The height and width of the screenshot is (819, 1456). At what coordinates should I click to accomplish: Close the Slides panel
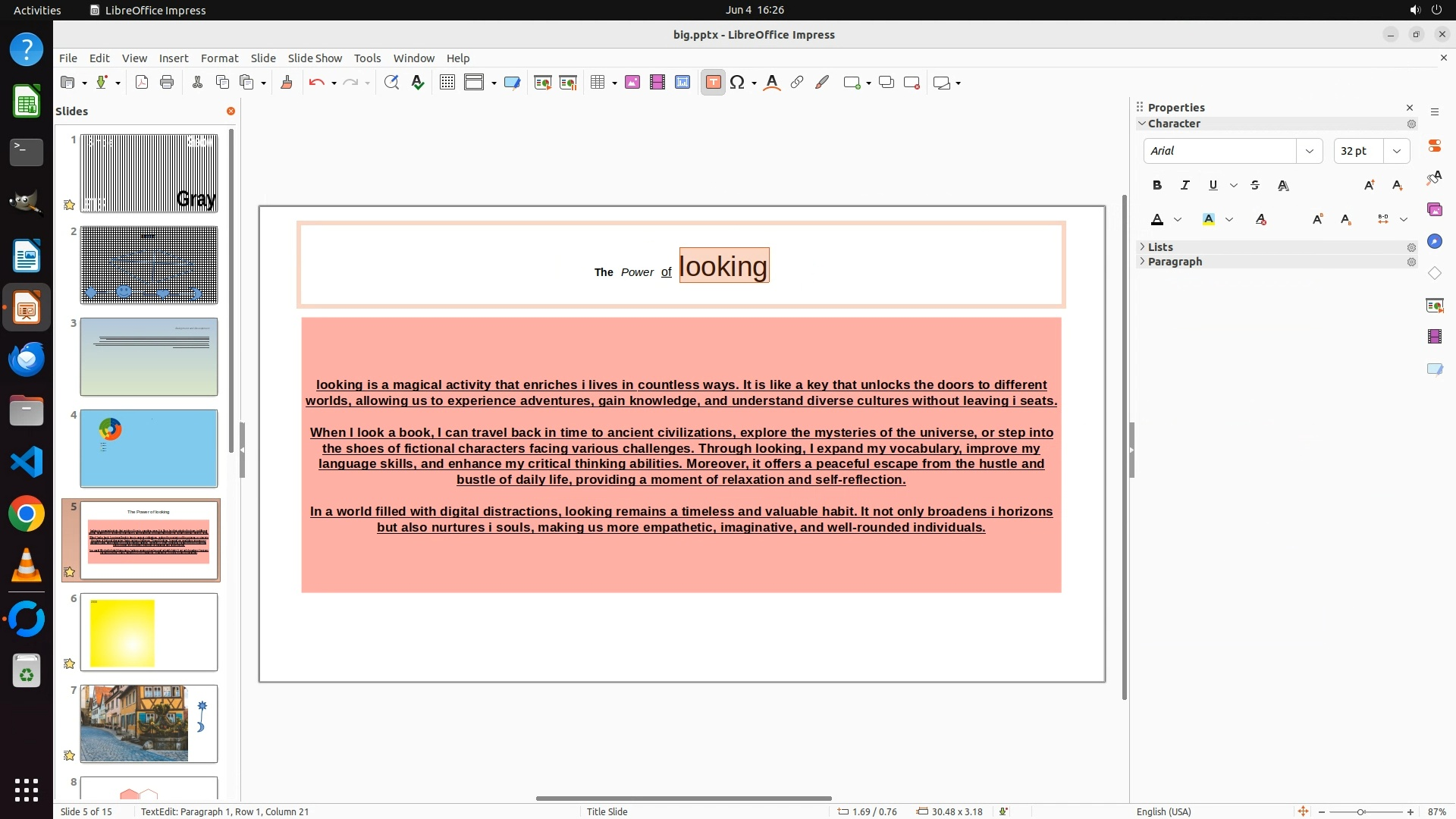point(231,111)
